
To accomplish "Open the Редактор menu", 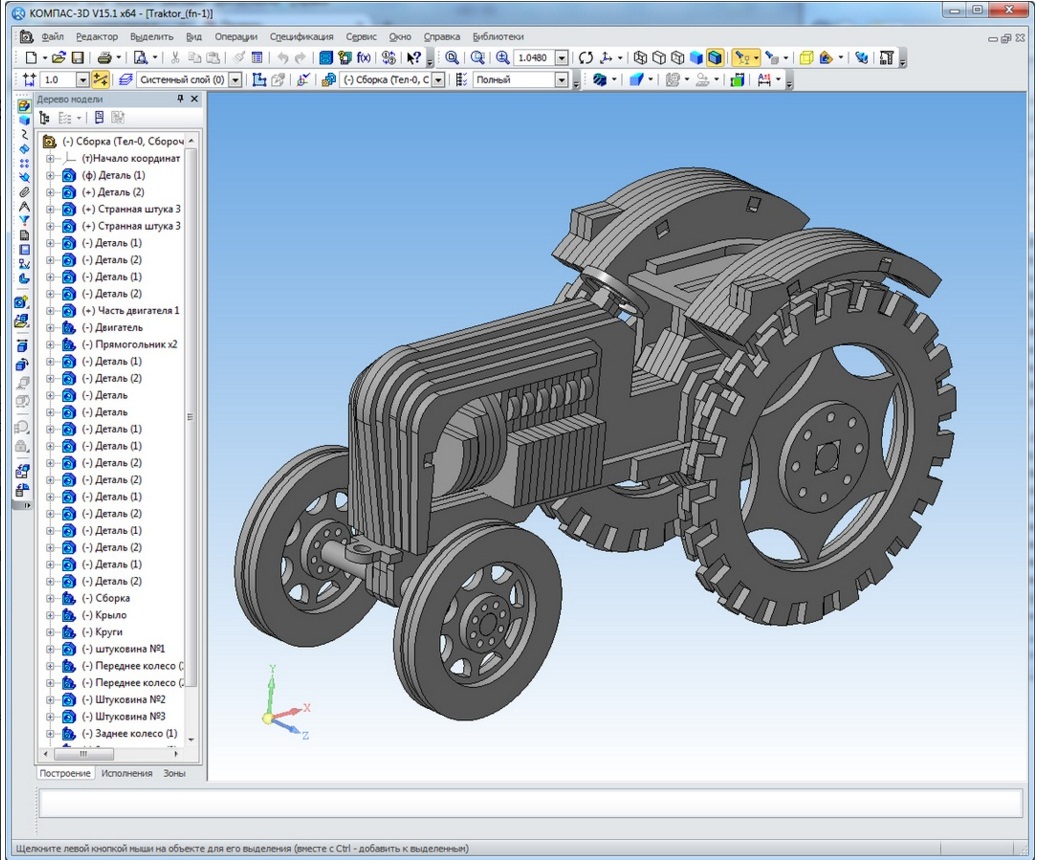I will (x=97, y=37).
